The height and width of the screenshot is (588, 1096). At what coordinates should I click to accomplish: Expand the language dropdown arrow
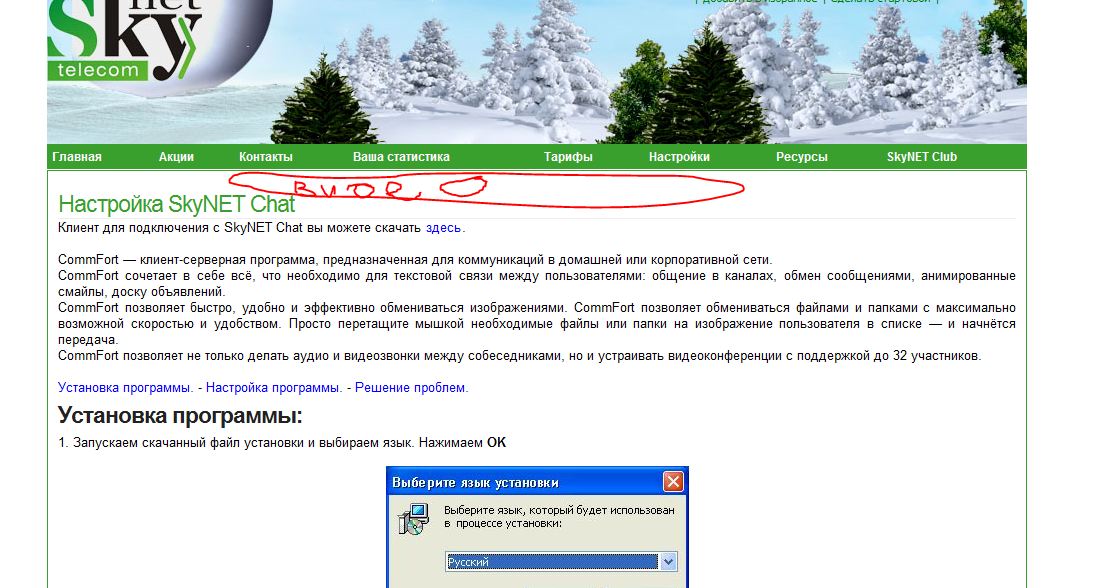pos(668,561)
